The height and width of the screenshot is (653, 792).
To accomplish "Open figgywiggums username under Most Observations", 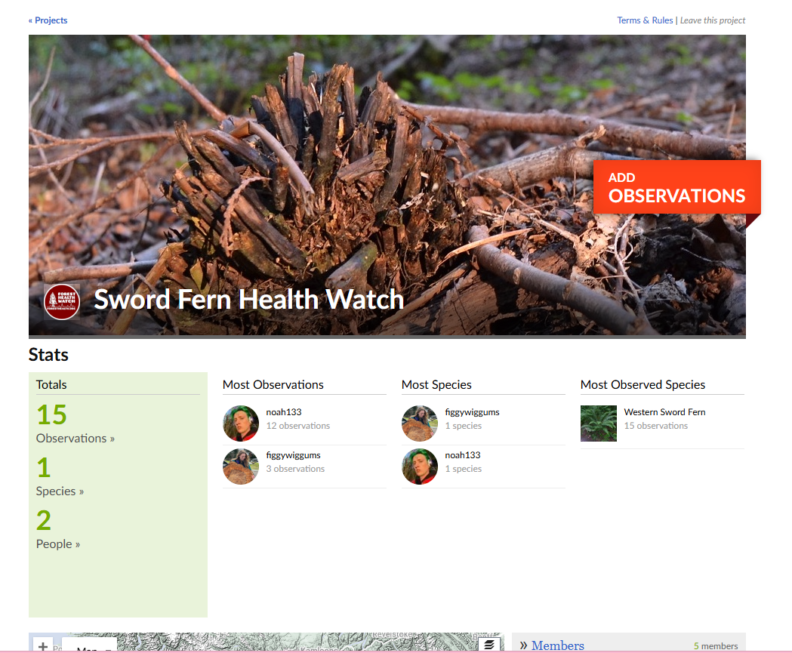I will [x=293, y=455].
